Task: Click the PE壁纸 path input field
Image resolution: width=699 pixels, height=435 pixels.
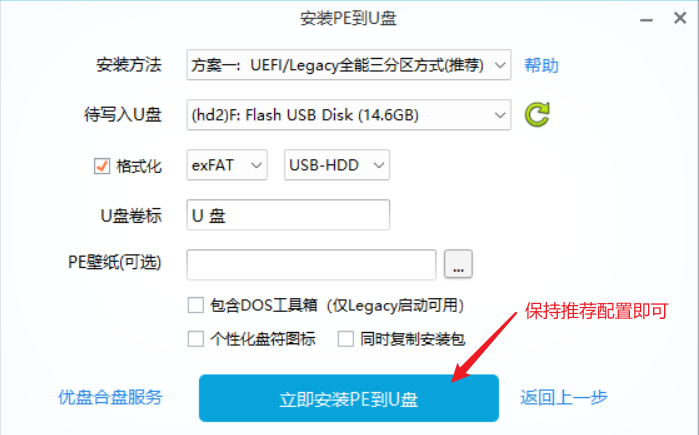Action: point(311,265)
